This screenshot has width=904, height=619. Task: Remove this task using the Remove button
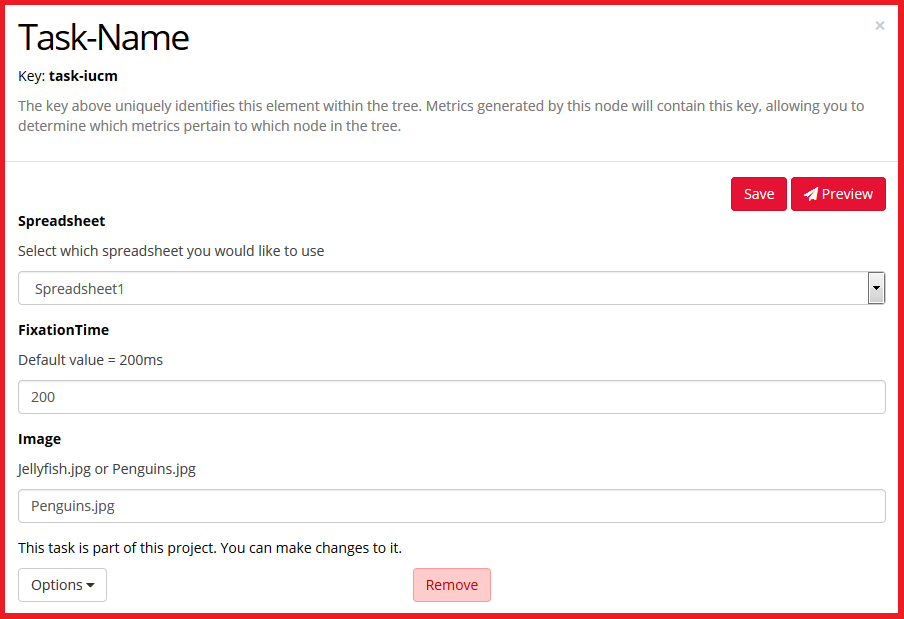[x=451, y=585]
